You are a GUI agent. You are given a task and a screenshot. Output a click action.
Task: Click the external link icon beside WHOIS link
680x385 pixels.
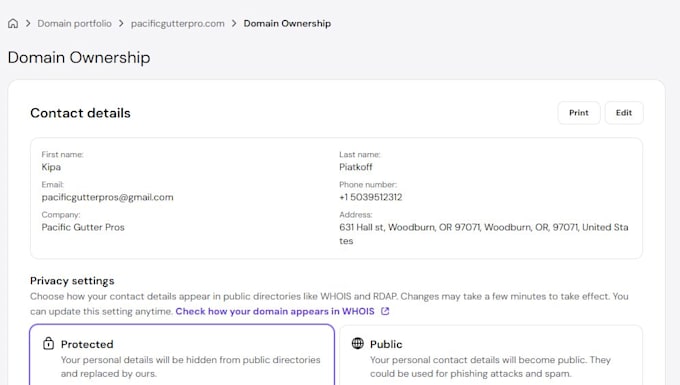pos(385,311)
